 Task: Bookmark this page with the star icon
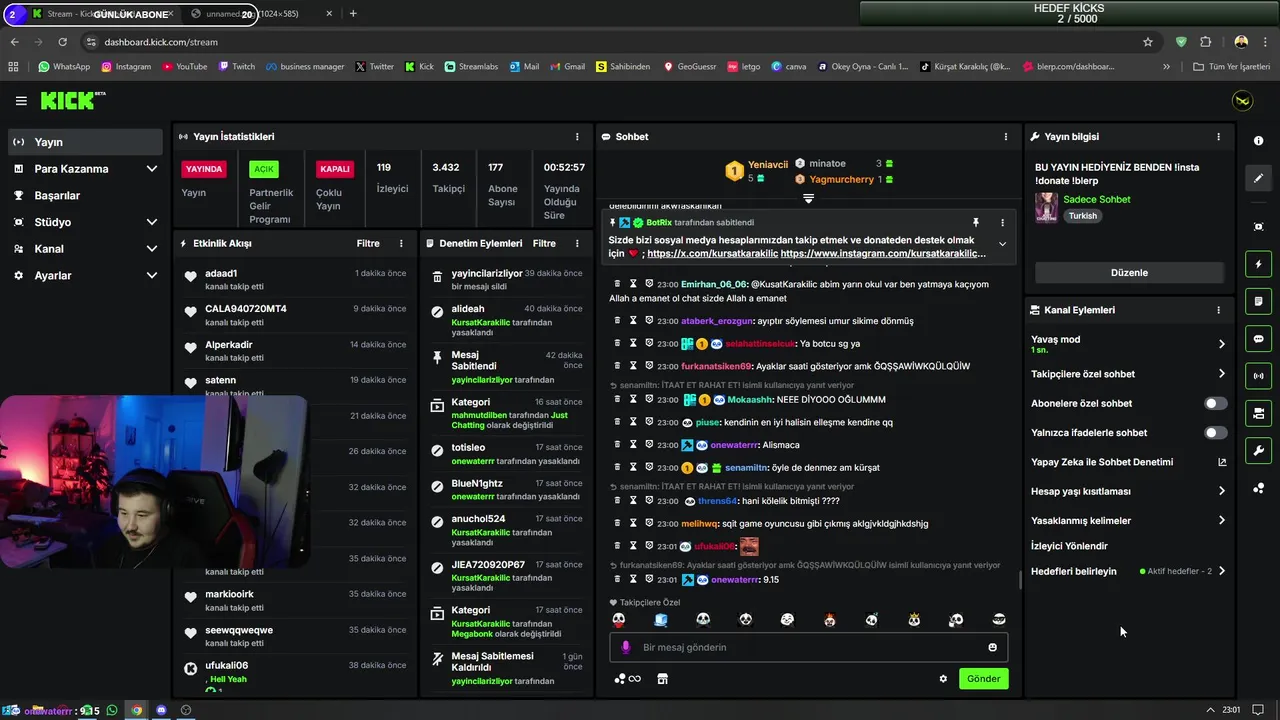(x=1148, y=42)
